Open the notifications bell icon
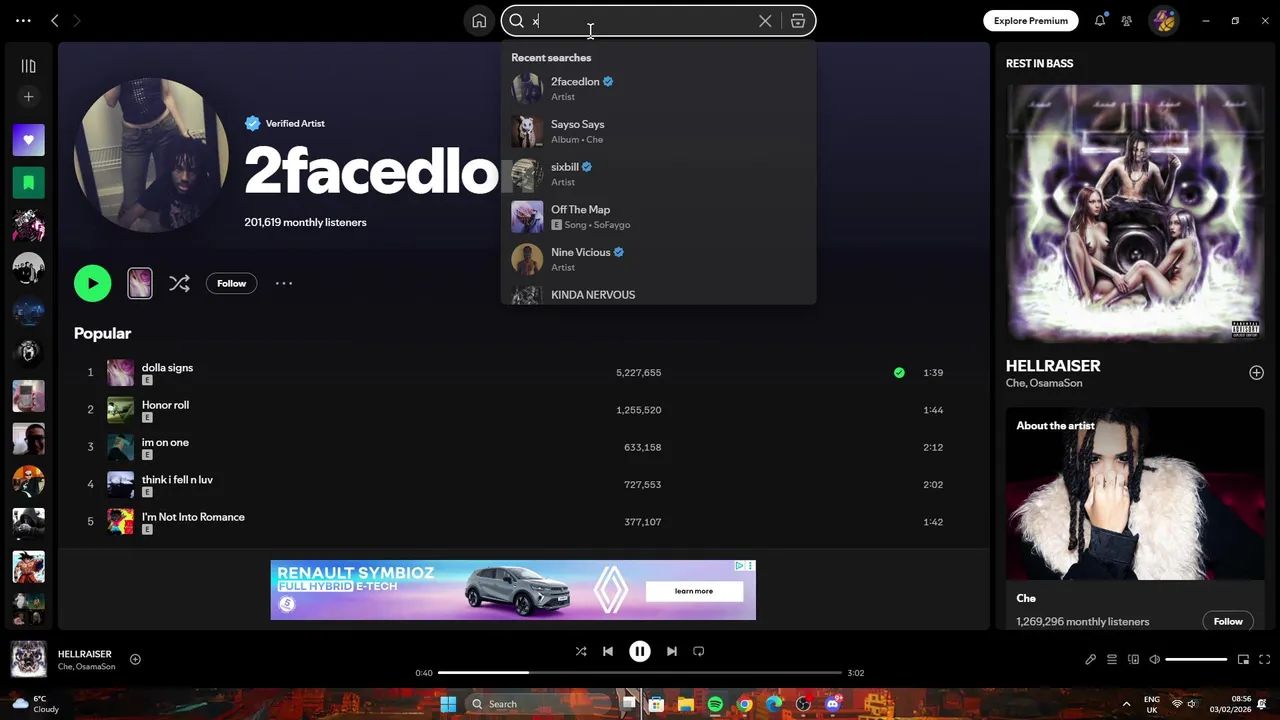This screenshot has height=720, width=1280. point(1100,20)
